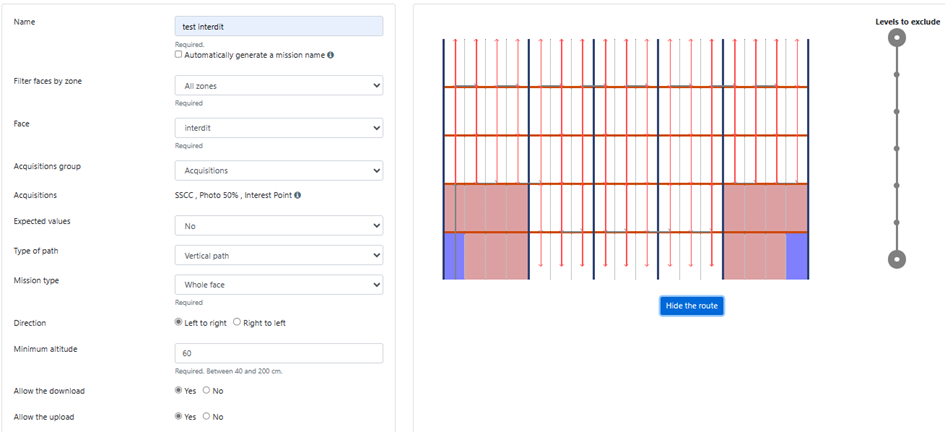Click the blue zone at bottom-left of rack

tap(453, 255)
